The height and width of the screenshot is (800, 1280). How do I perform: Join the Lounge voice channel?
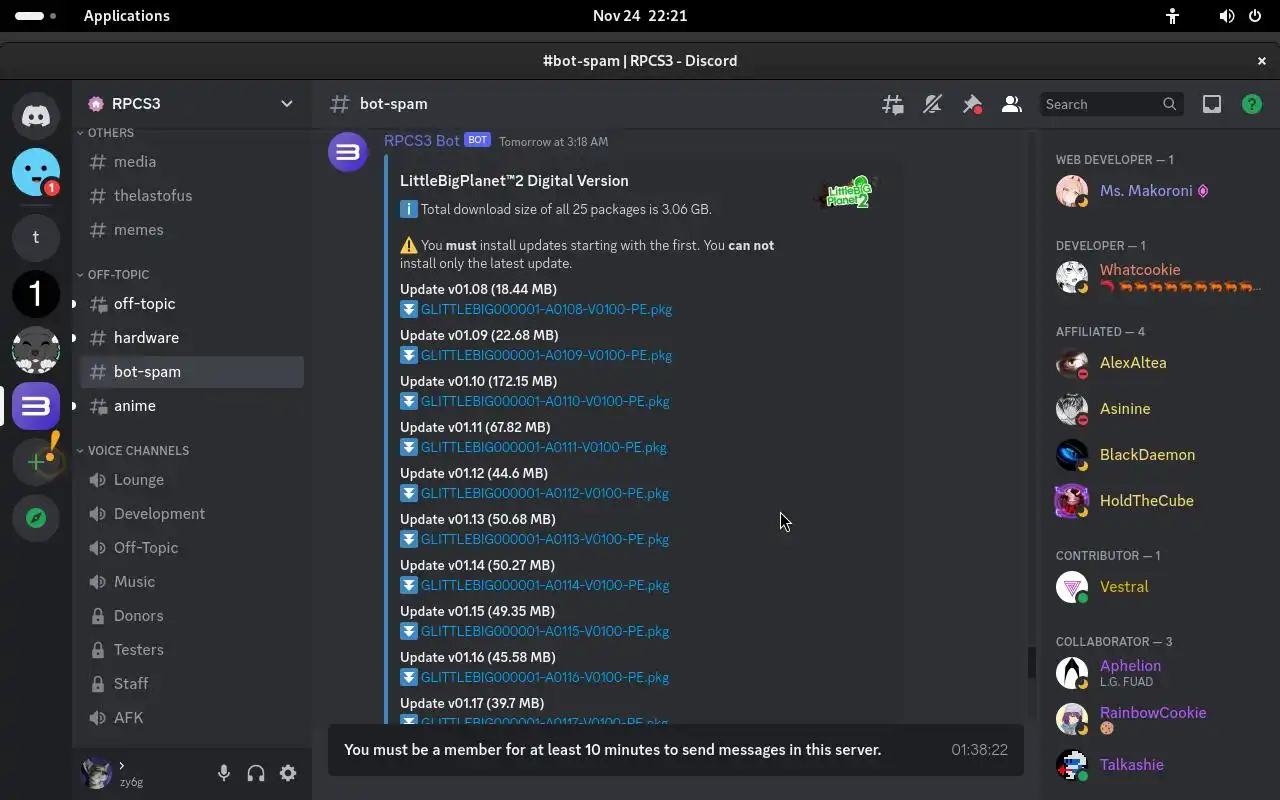coord(192,480)
